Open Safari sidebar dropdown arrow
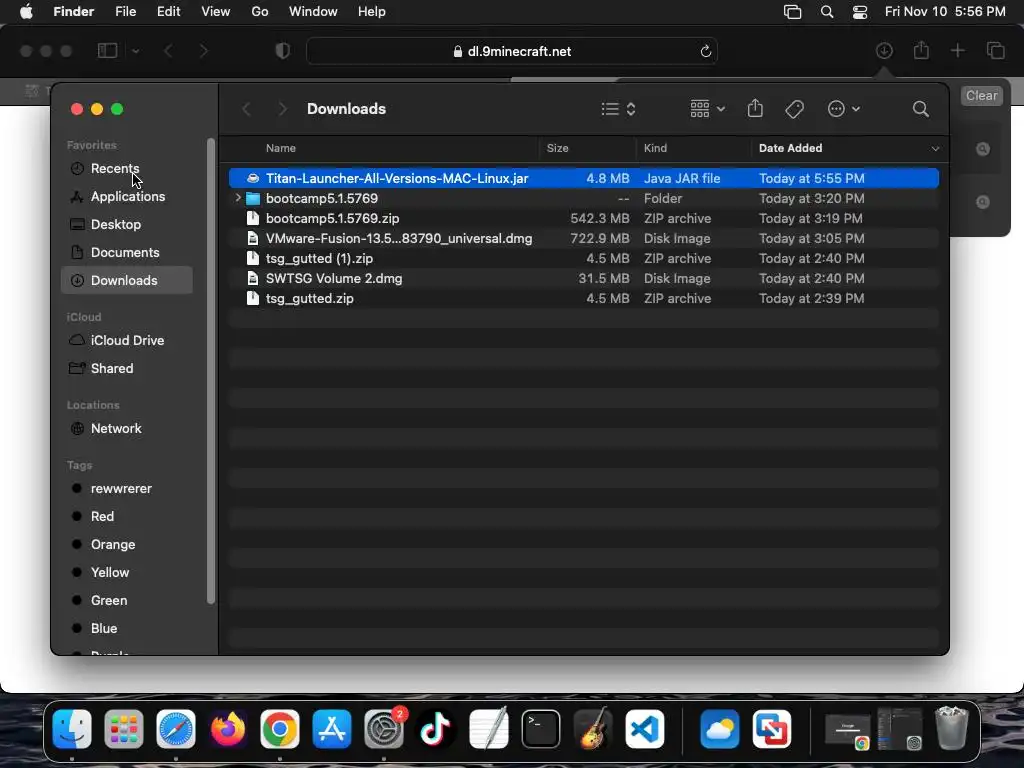The height and width of the screenshot is (768, 1024). coord(135,51)
